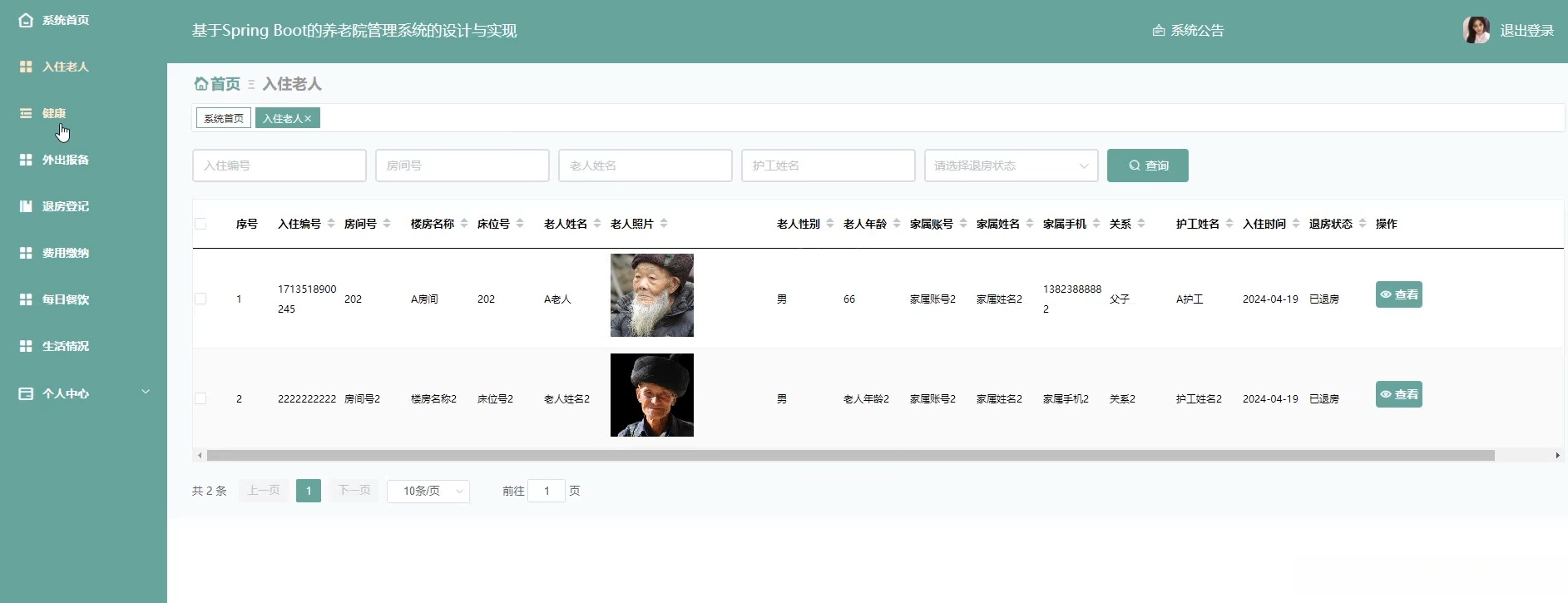This screenshot has height=603, width=1568.
Task: Sort by 退房状态 column arrows
Action: (1363, 224)
